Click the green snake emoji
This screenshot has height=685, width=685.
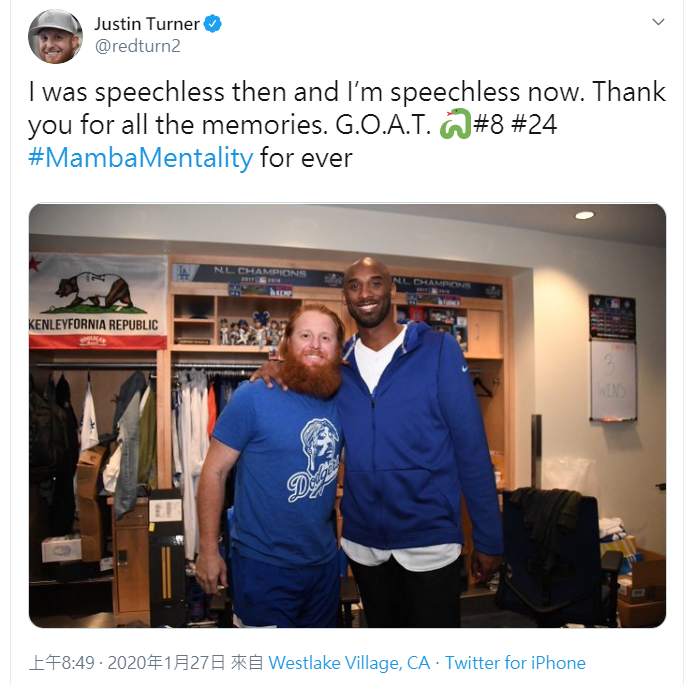(455, 124)
